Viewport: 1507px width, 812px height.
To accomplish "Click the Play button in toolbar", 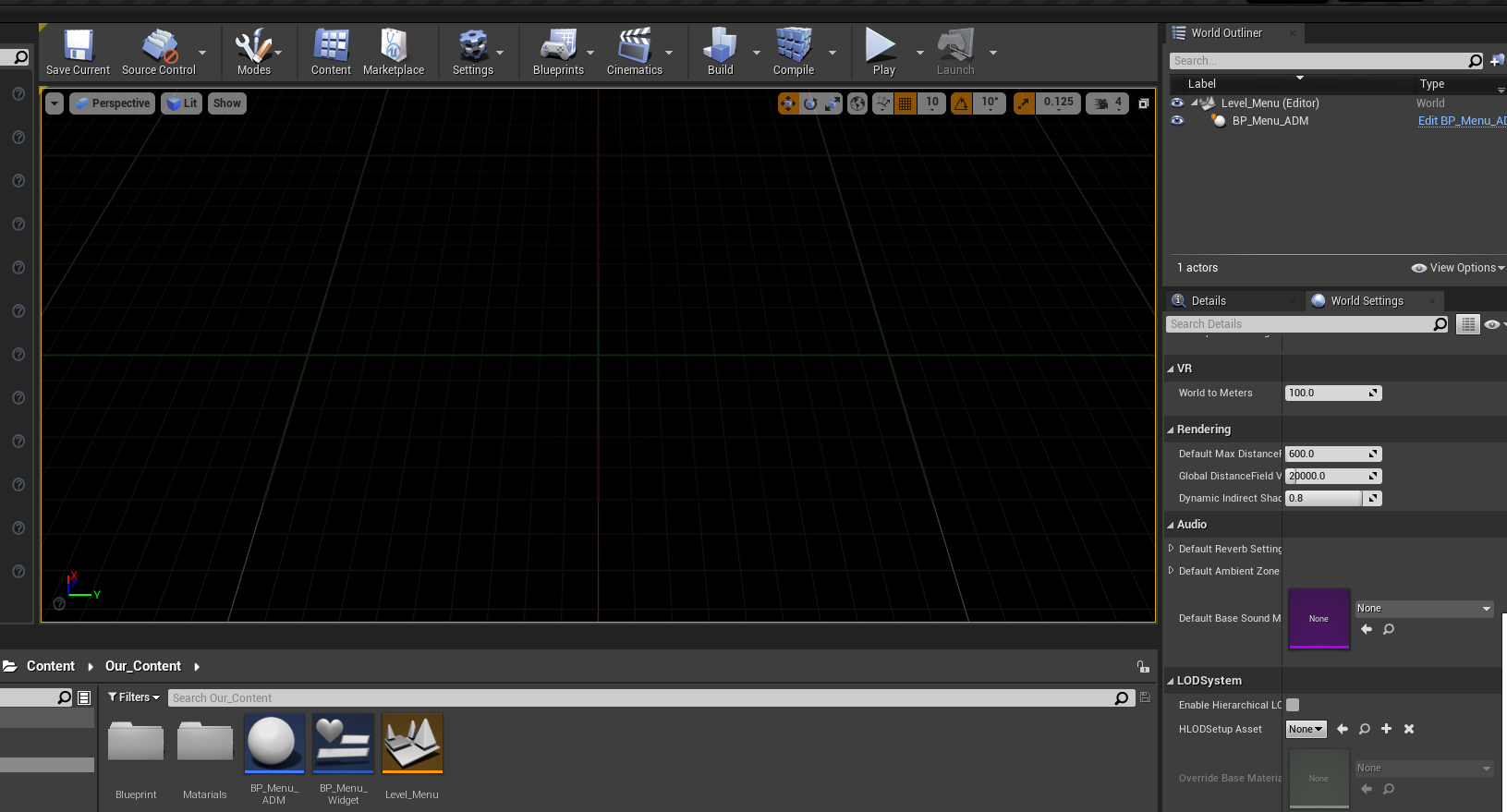I will click(881, 52).
